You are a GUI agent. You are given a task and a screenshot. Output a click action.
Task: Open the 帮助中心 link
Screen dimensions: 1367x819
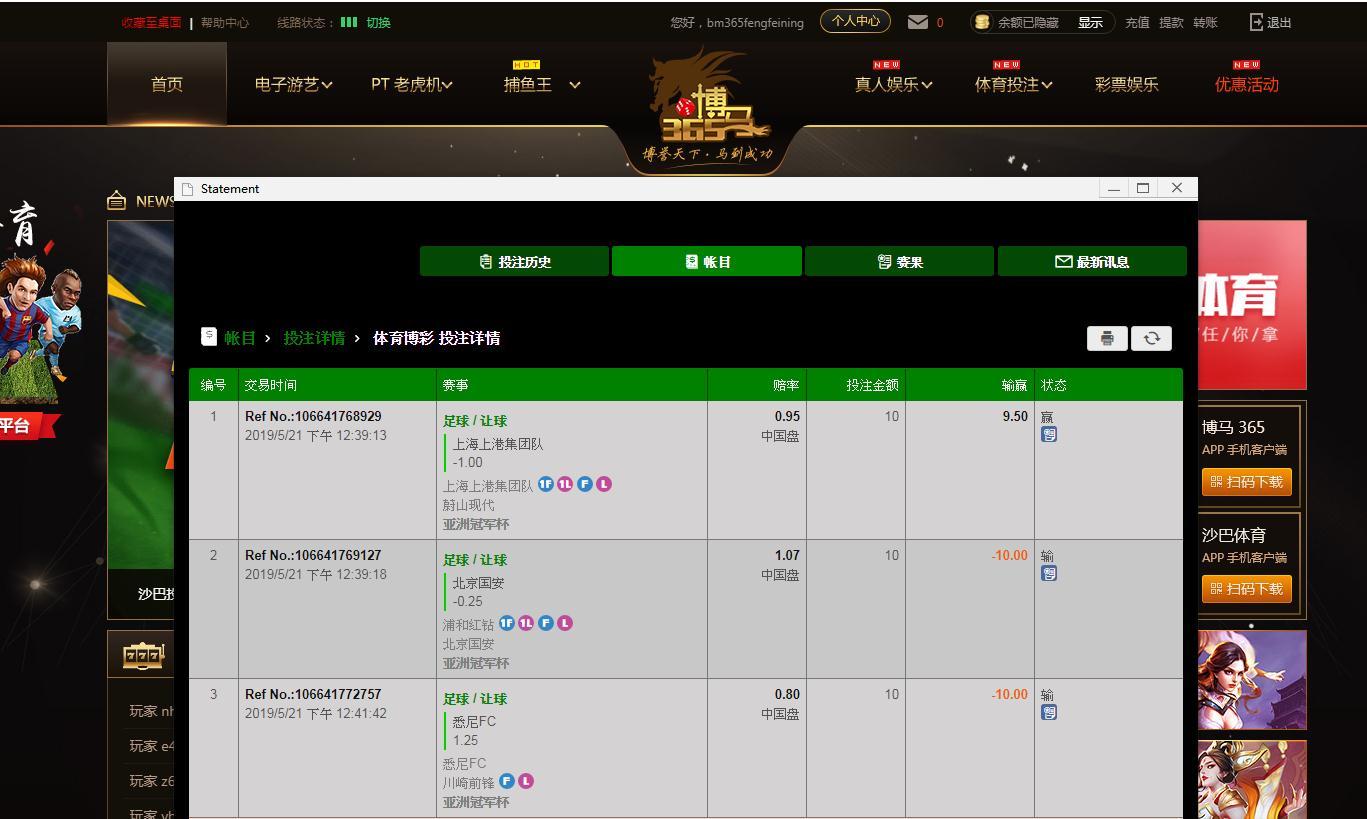225,22
